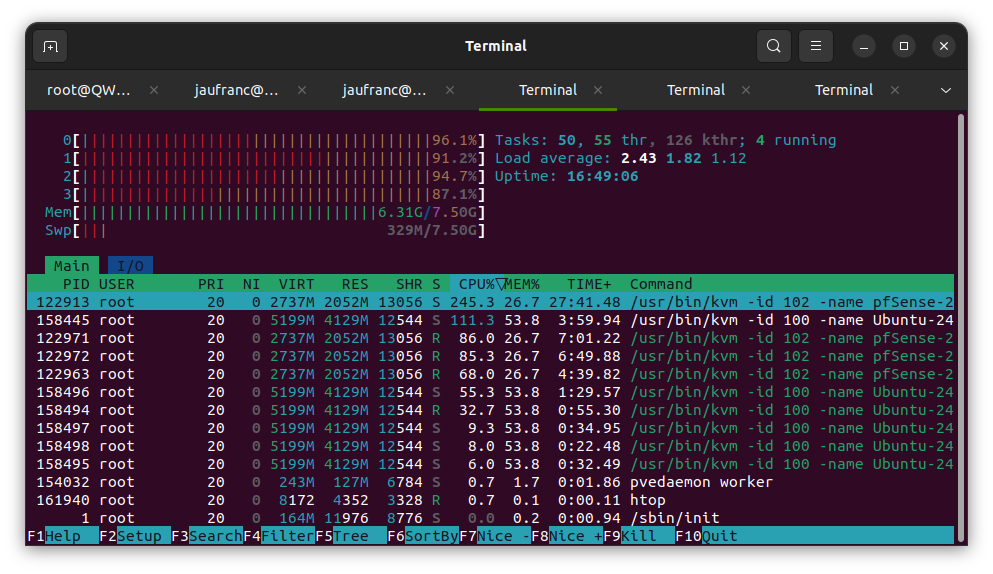Switch to the last Terminal tab

point(844,91)
